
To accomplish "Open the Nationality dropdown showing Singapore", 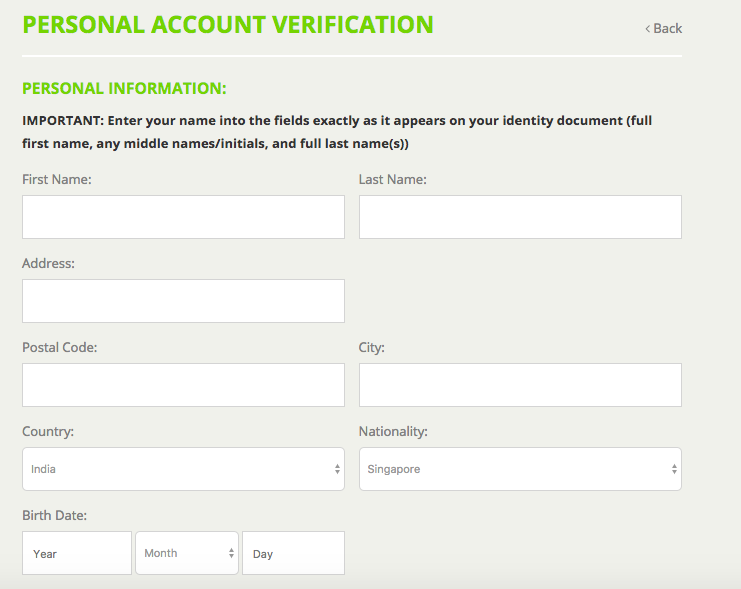I will (520, 469).
